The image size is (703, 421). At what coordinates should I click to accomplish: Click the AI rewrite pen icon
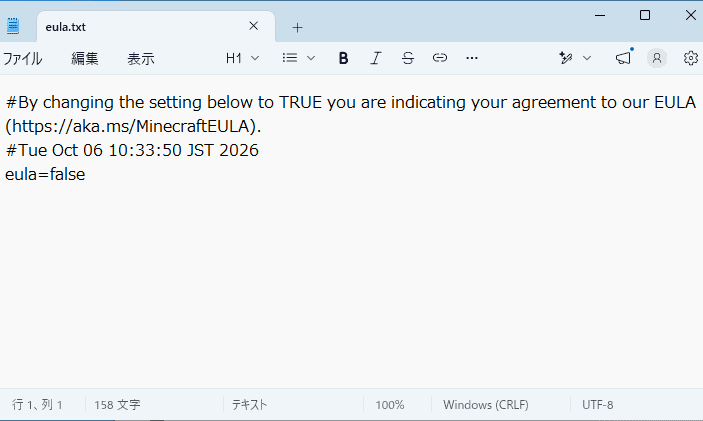point(566,58)
